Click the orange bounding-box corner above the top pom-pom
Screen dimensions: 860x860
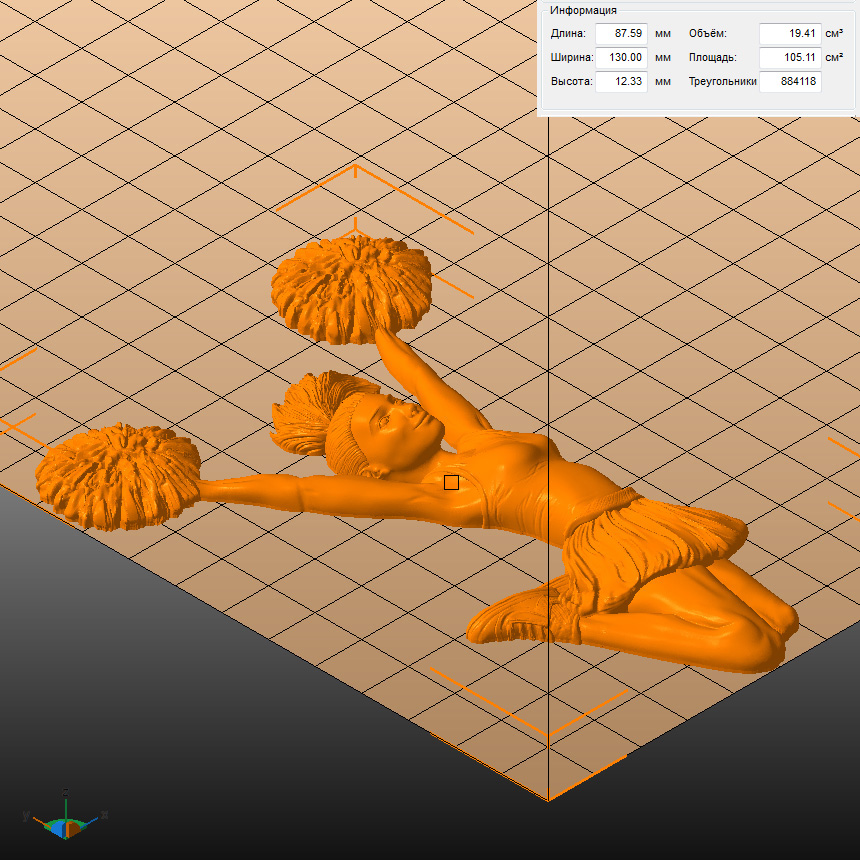click(x=355, y=168)
